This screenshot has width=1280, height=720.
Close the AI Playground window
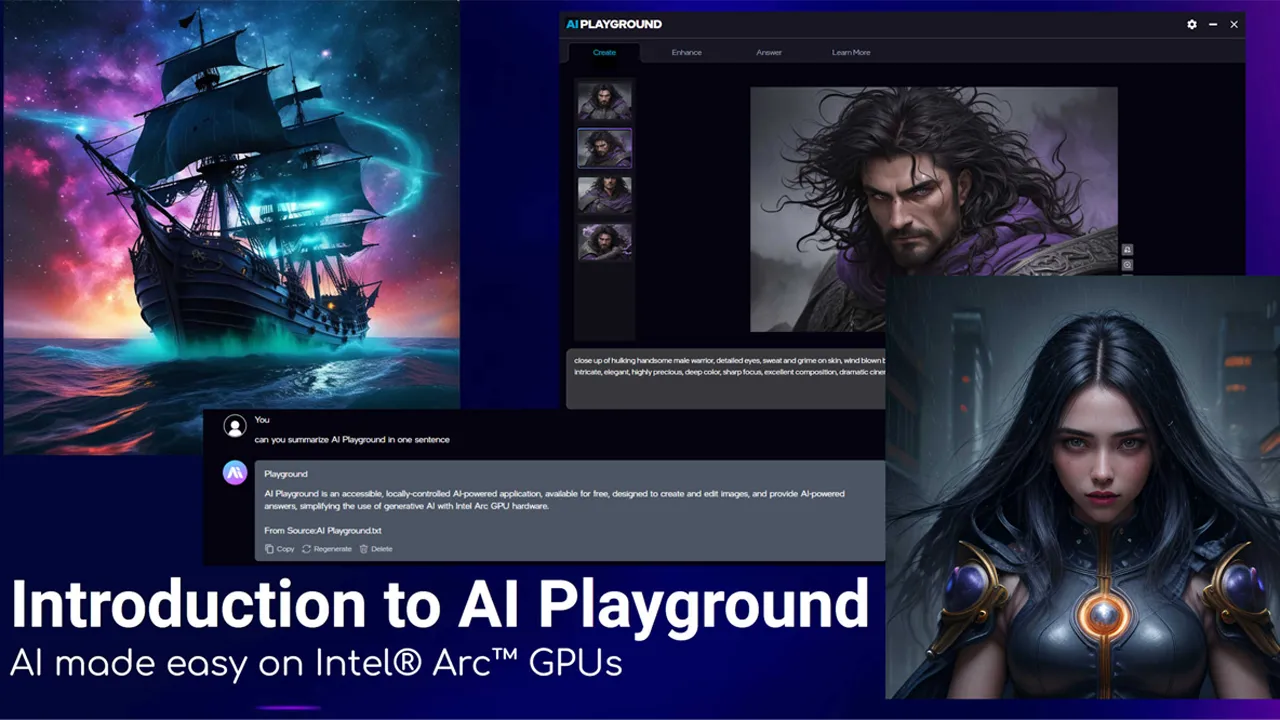coord(1234,24)
